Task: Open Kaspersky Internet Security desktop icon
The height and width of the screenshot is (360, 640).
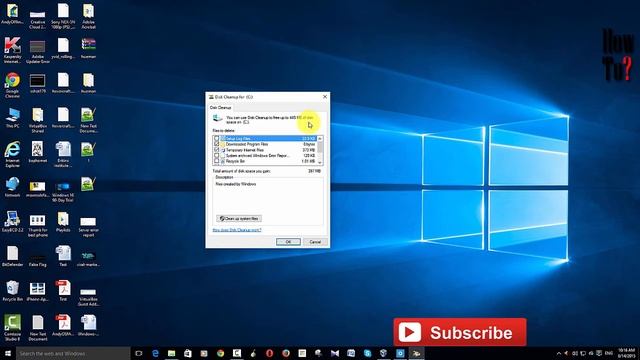Action: coord(12,50)
